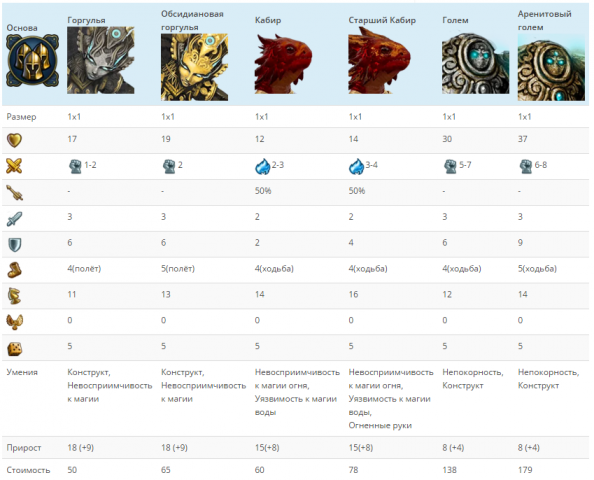Click the boot movement speed icon
Screen dimensions: 594x480
(14, 270)
